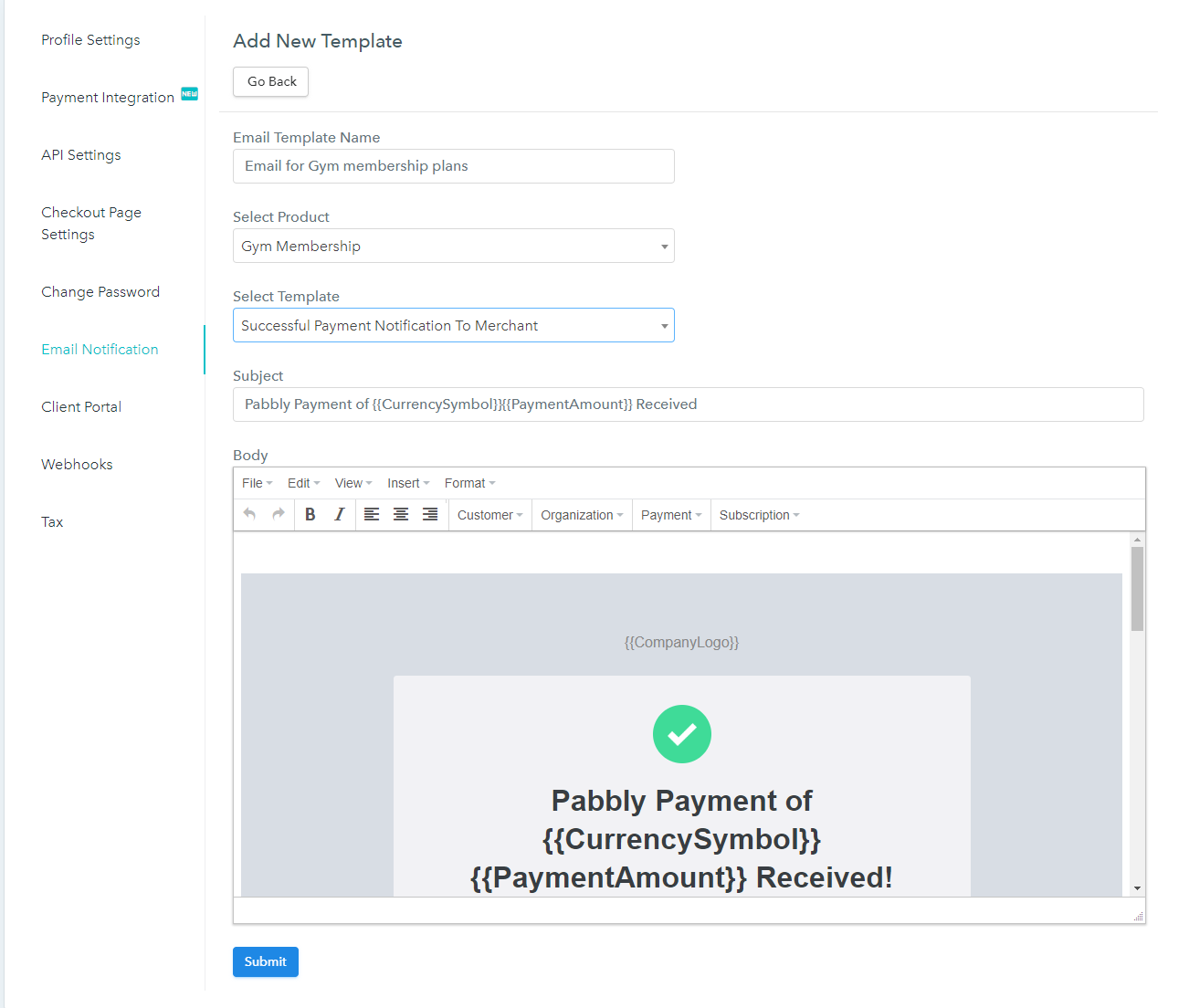Center align the text
Screen dimensions: 1189x1008
pos(401,514)
